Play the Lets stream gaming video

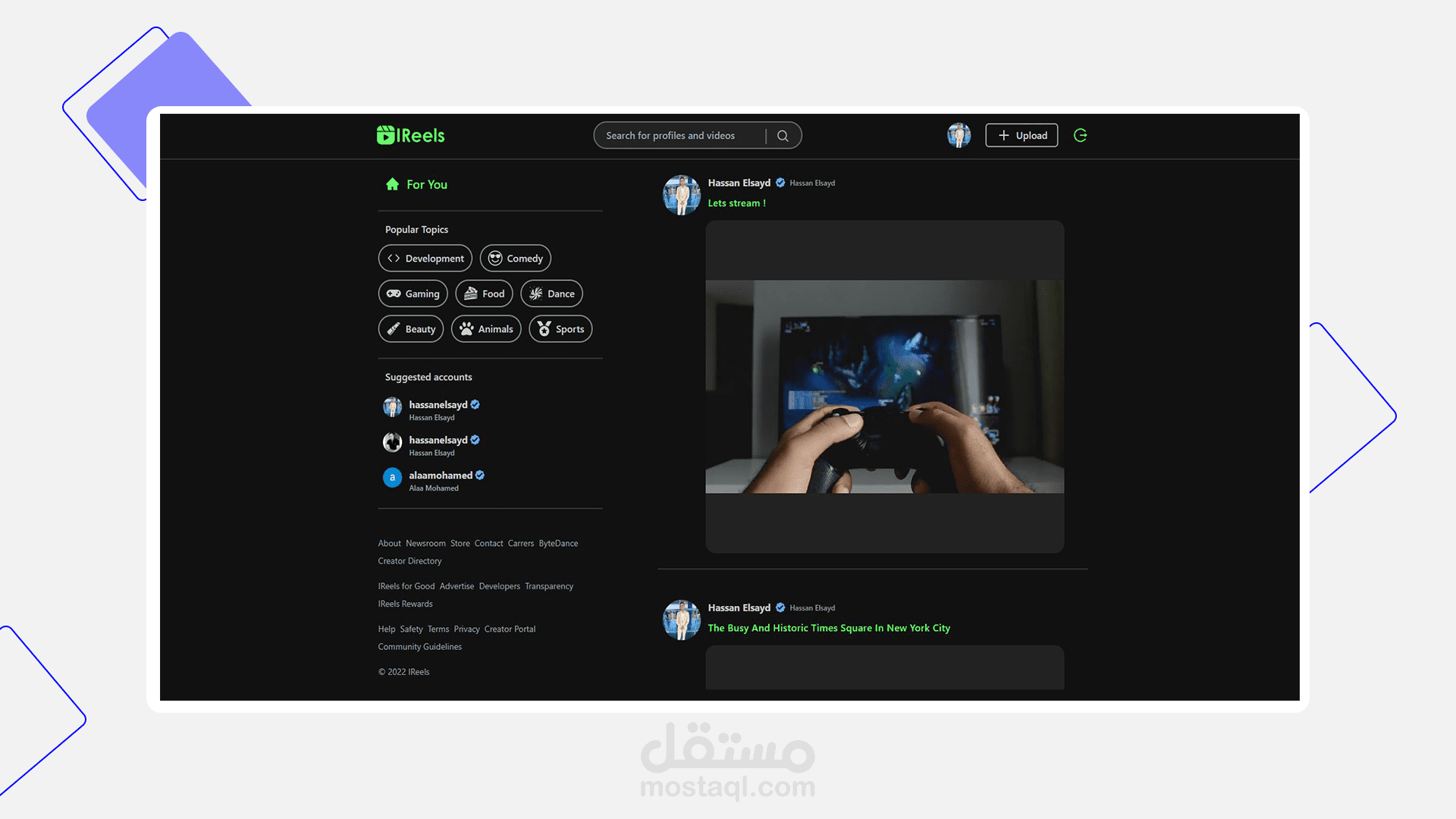[x=884, y=387]
